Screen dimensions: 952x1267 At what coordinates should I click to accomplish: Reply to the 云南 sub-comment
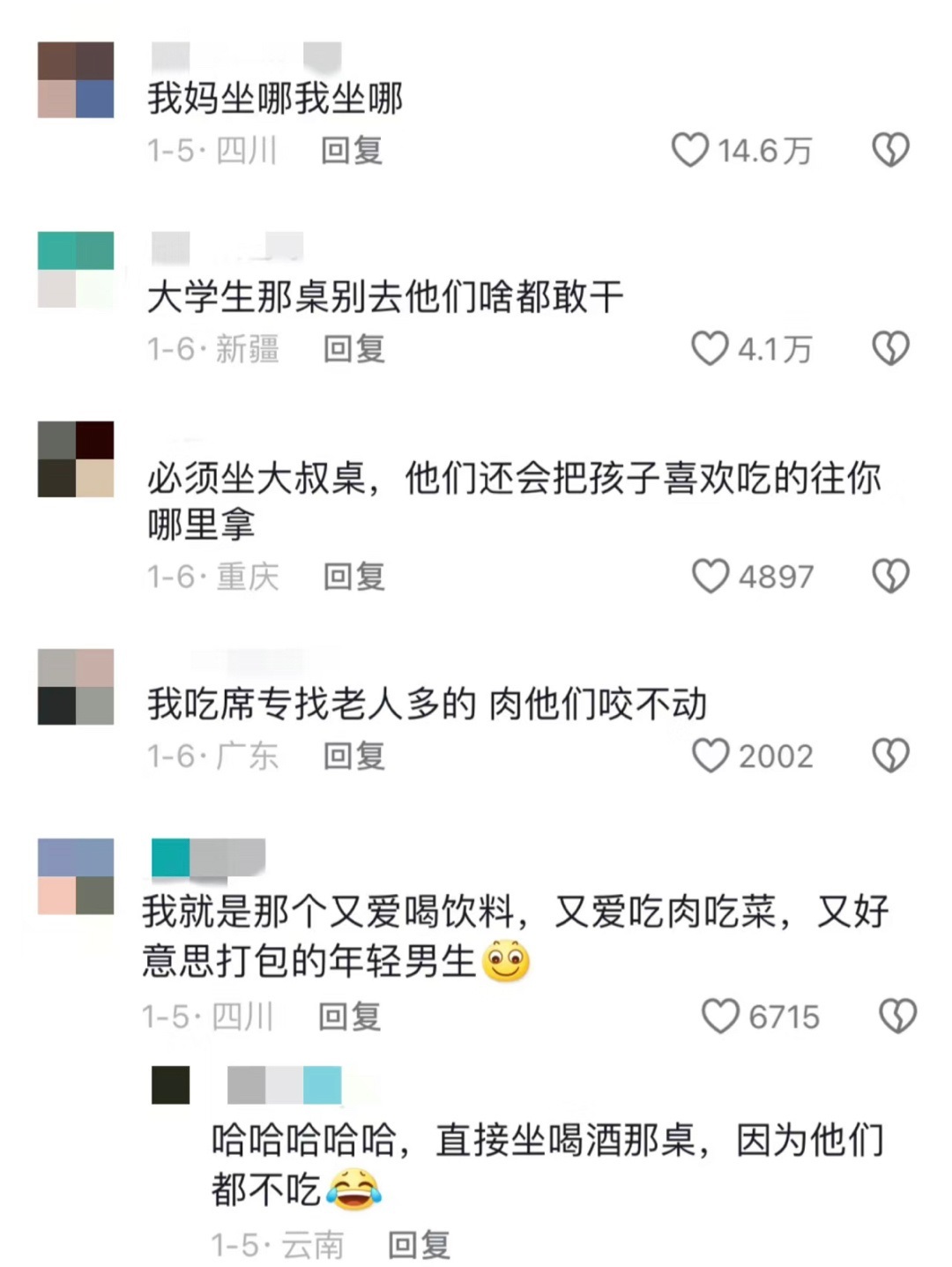pos(420,1245)
